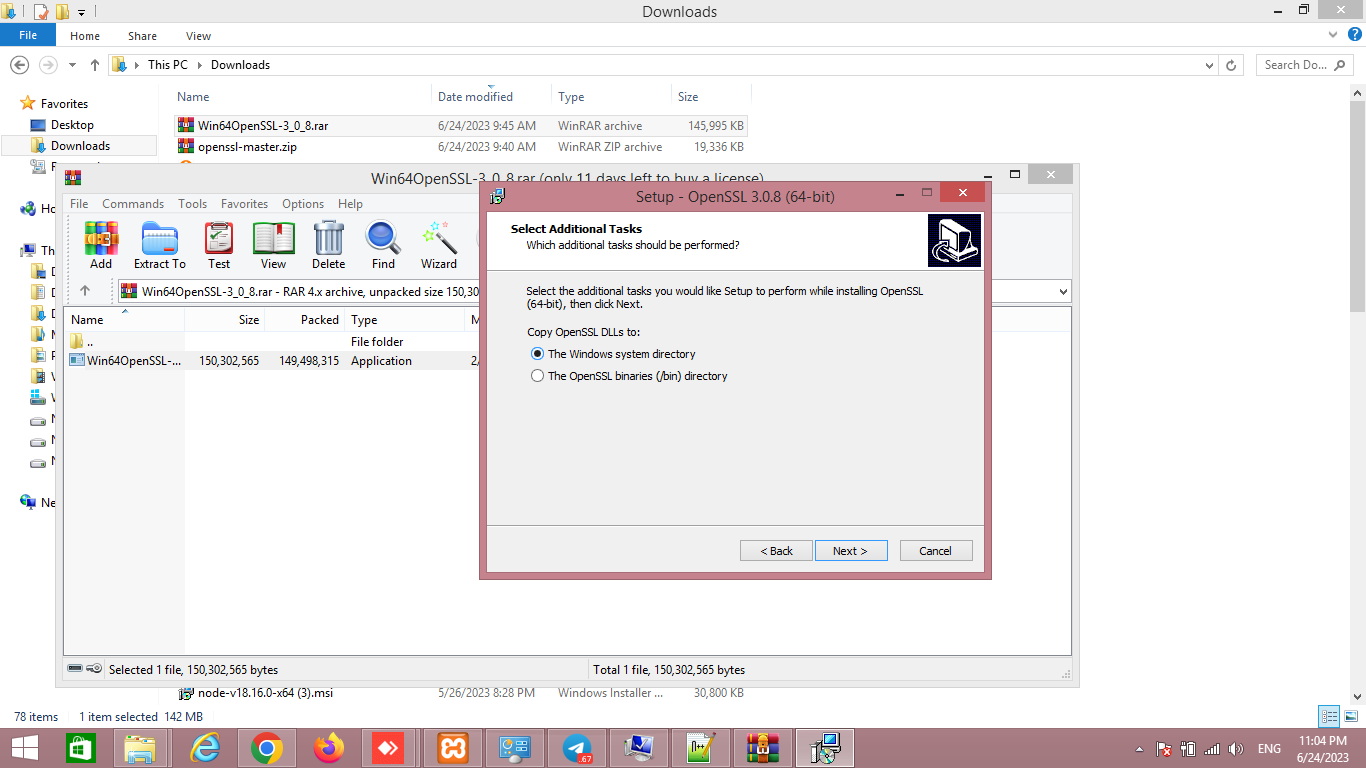Expand WinRAR archive path dropdown
Image resolution: width=1366 pixels, height=768 pixels.
[x=1062, y=292]
